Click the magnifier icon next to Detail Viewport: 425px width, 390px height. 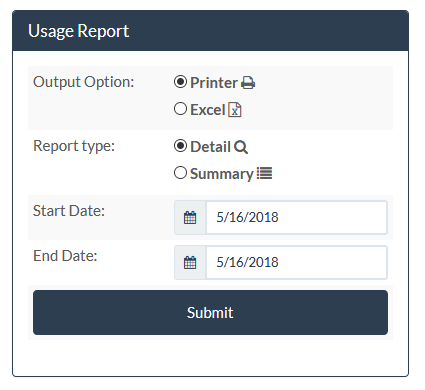click(241, 147)
